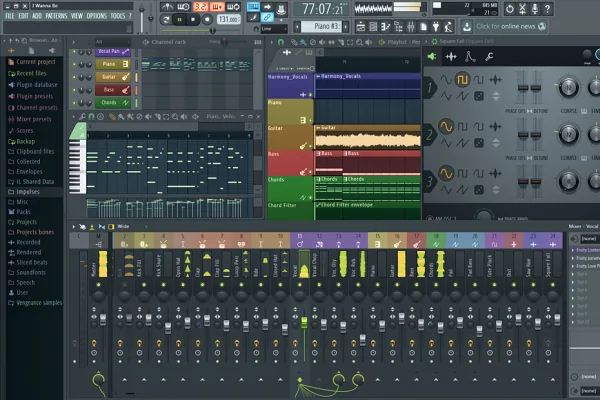Click Harmony_Vocals playlist track header
Viewport: 600px width, 400px height.
tap(290, 85)
